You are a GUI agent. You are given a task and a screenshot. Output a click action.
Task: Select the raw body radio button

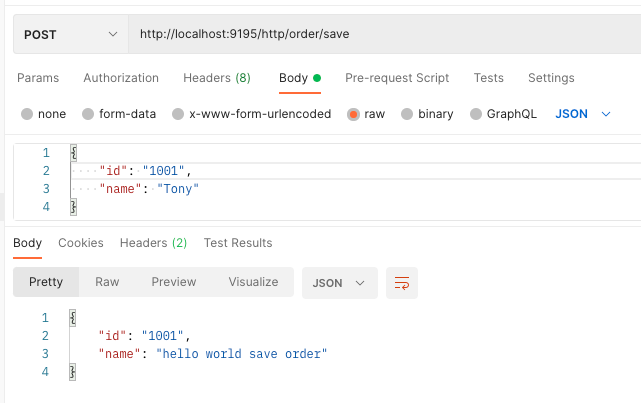coord(354,114)
